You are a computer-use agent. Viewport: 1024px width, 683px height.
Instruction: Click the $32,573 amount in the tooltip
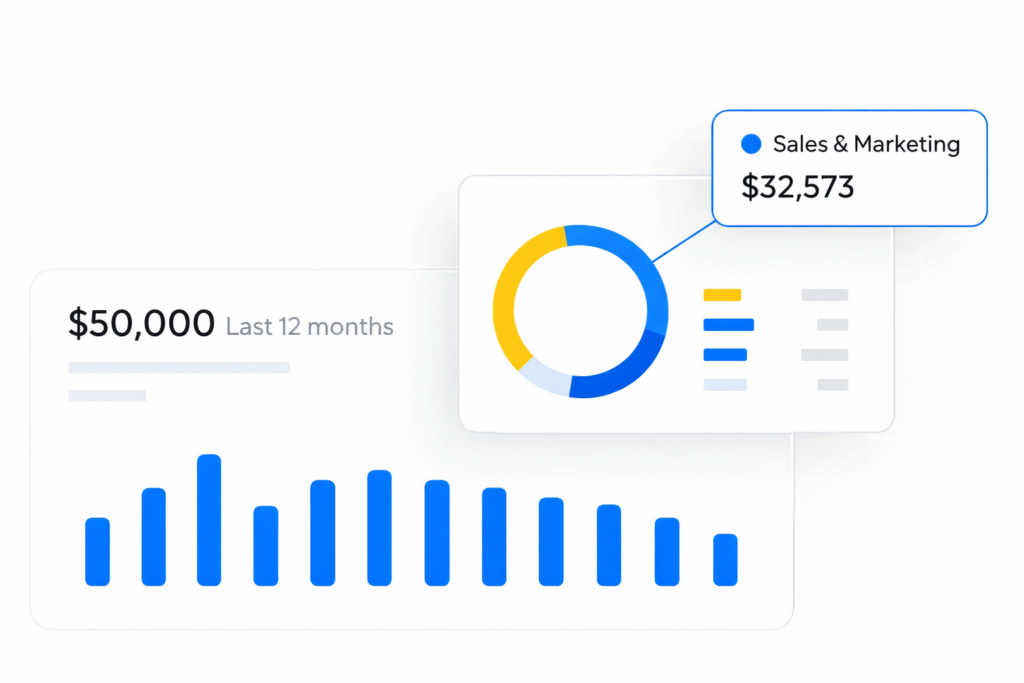click(797, 187)
